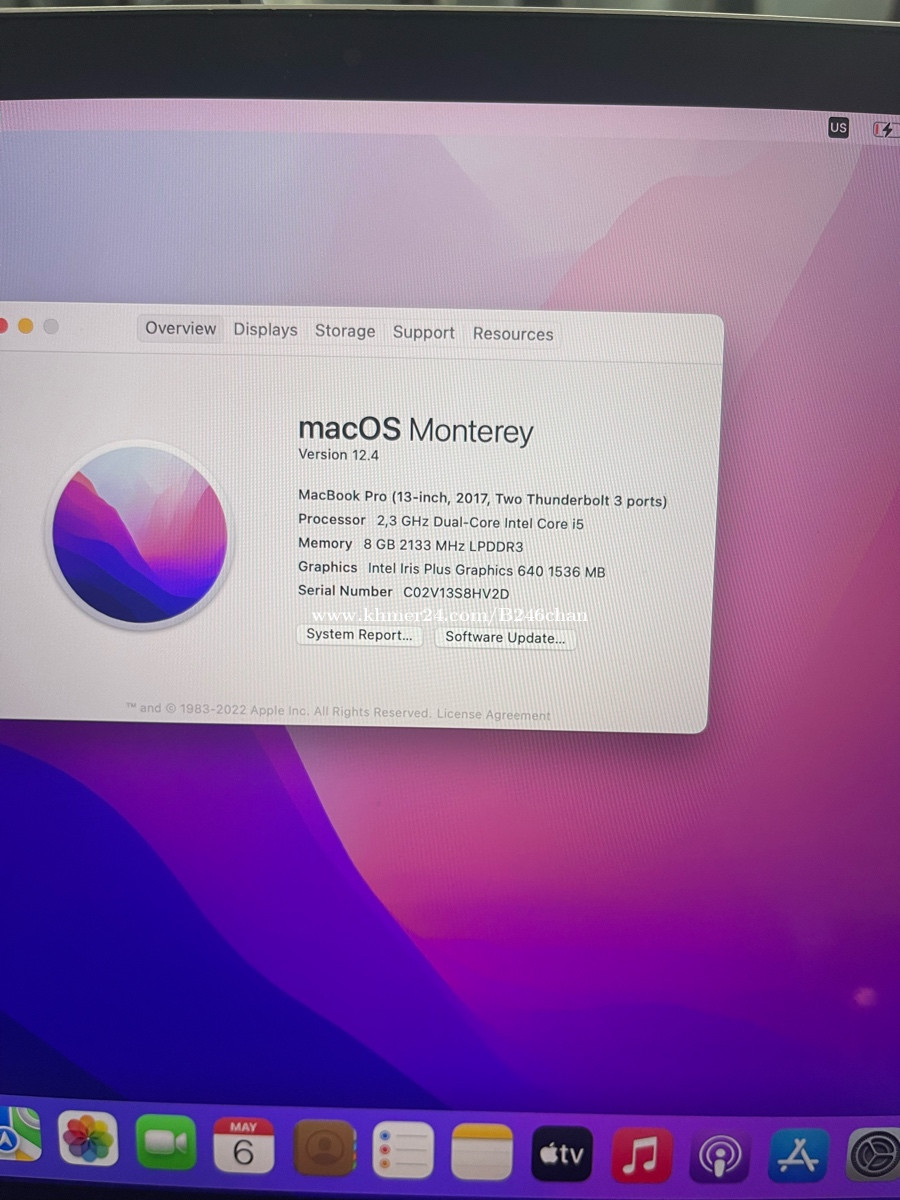Switch to the Storage tab
Viewport: 900px width, 1200px height.
[x=345, y=331]
